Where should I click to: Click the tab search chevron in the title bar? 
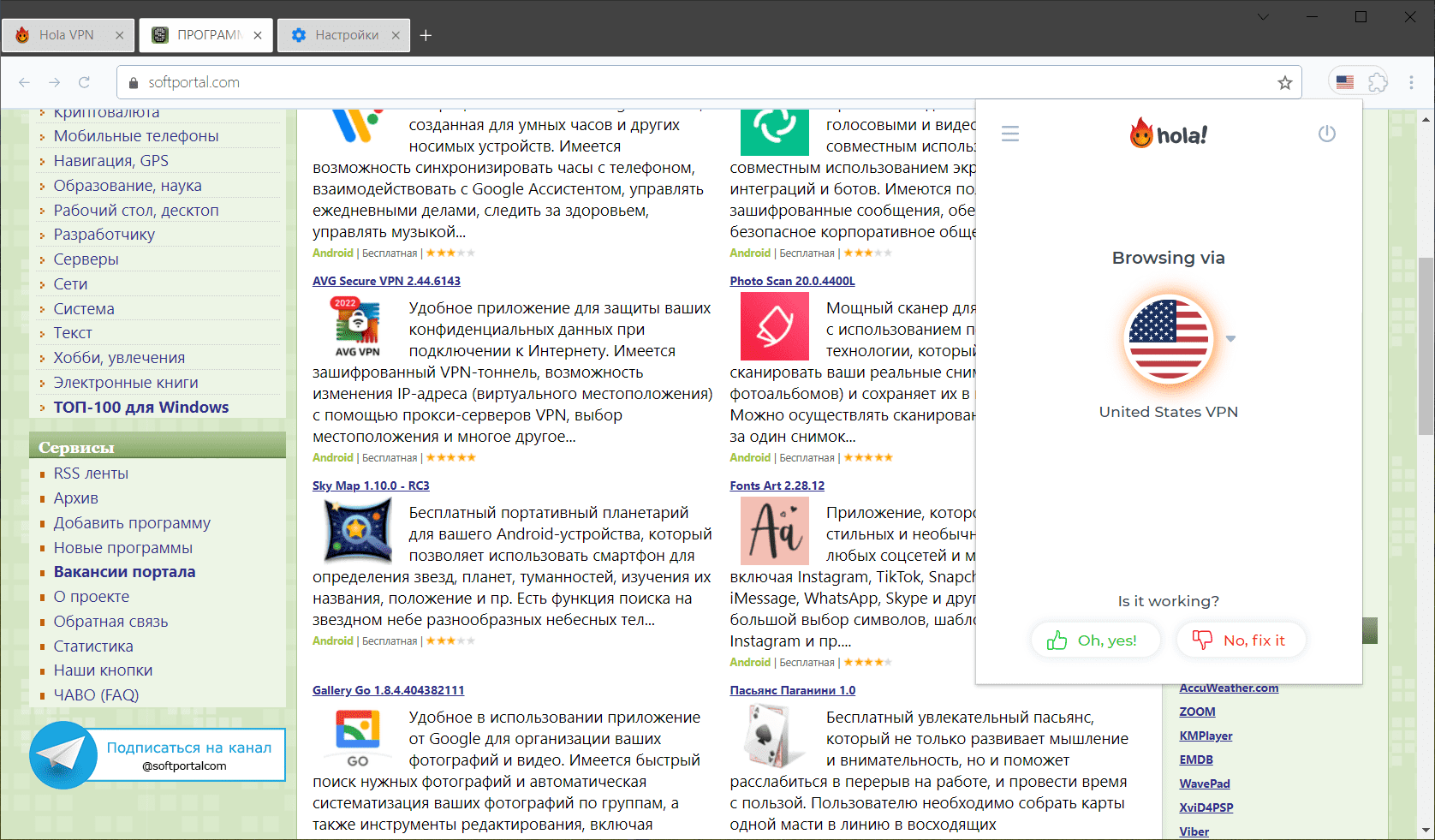pos(1263,17)
